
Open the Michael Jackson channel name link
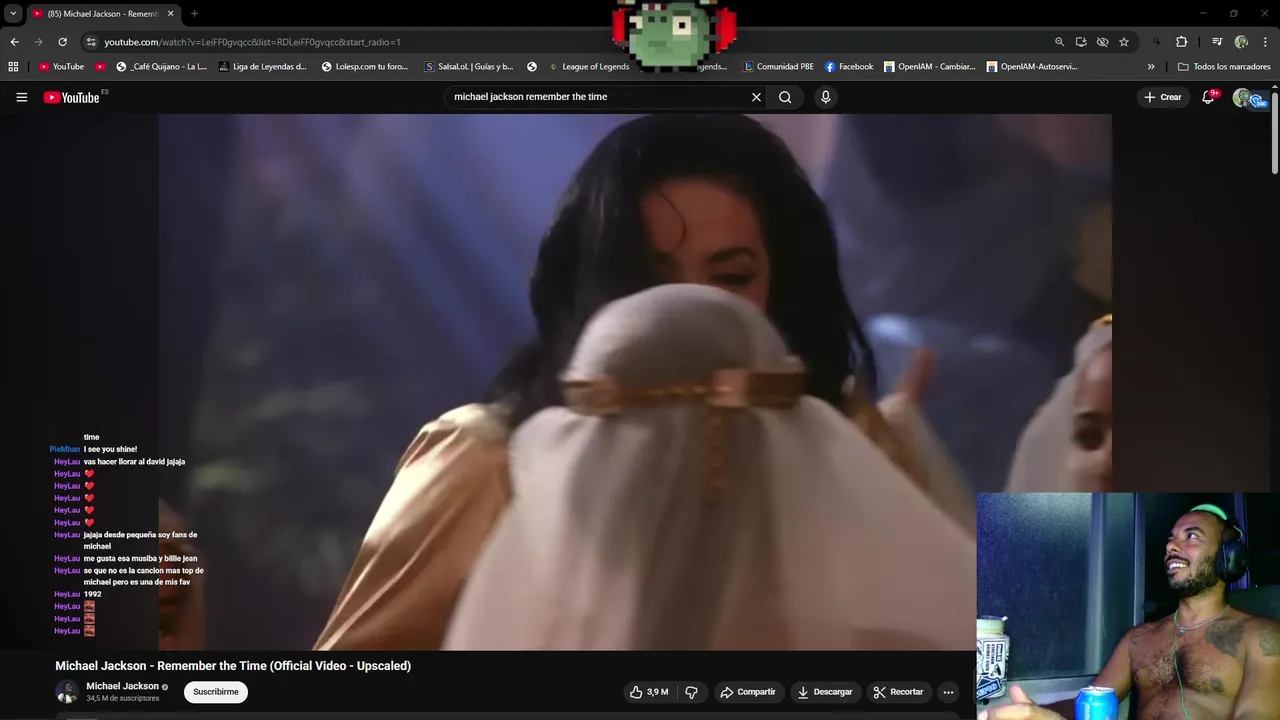(122, 686)
